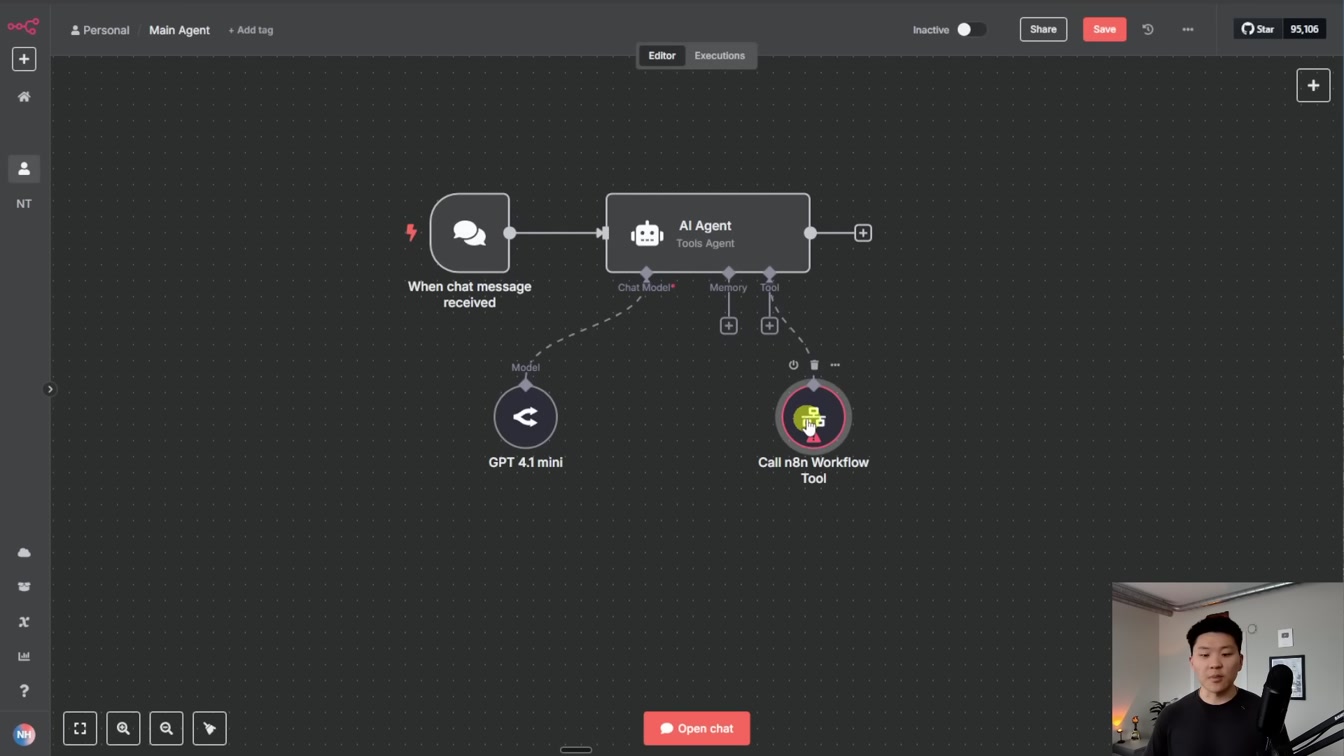Save the workflow
The image size is (1344, 756).
(1104, 29)
